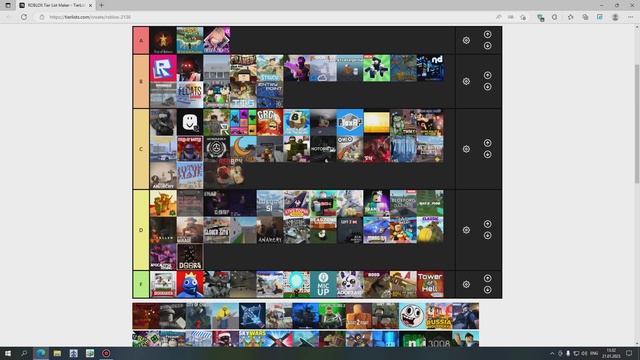640x360 pixels.
Task: Select the 'nd' thumbnail in tier B
Action: click(x=430, y=68)
